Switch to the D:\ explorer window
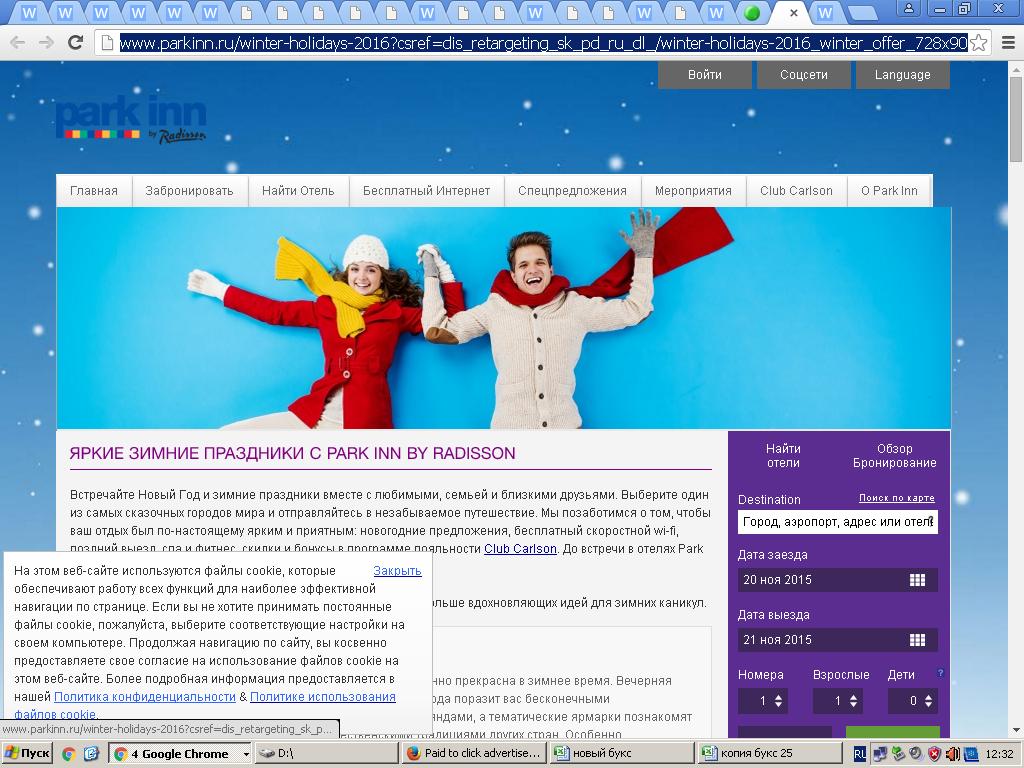The width and height of the screenshot is (1024, 768). (326, 753)
